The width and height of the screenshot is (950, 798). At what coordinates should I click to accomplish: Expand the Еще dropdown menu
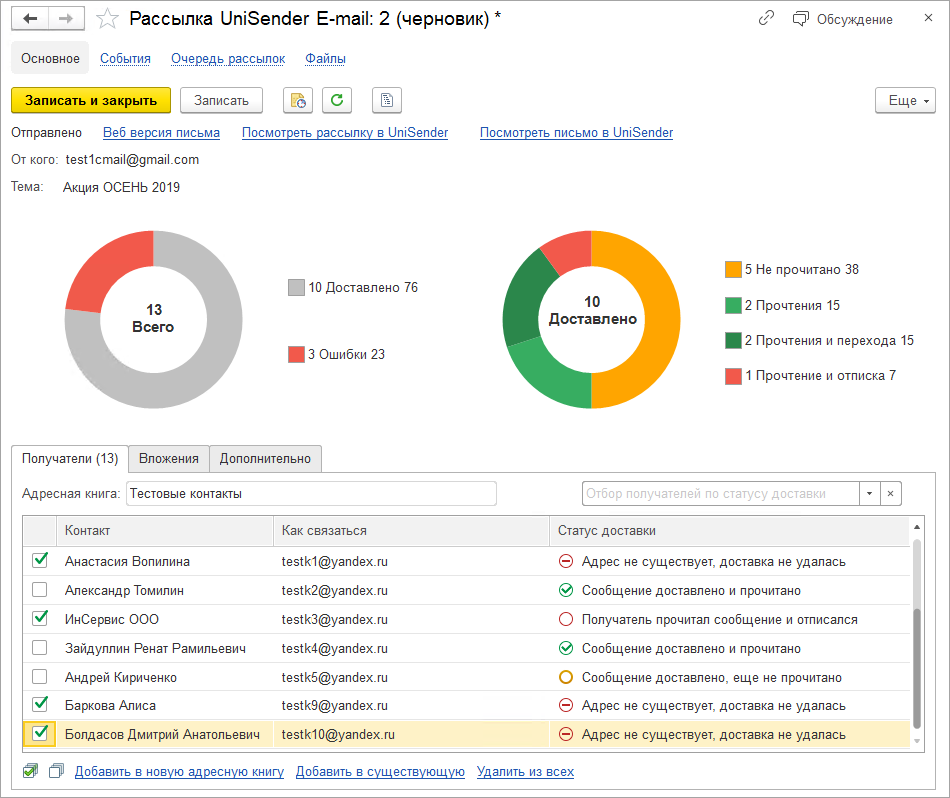905,101
